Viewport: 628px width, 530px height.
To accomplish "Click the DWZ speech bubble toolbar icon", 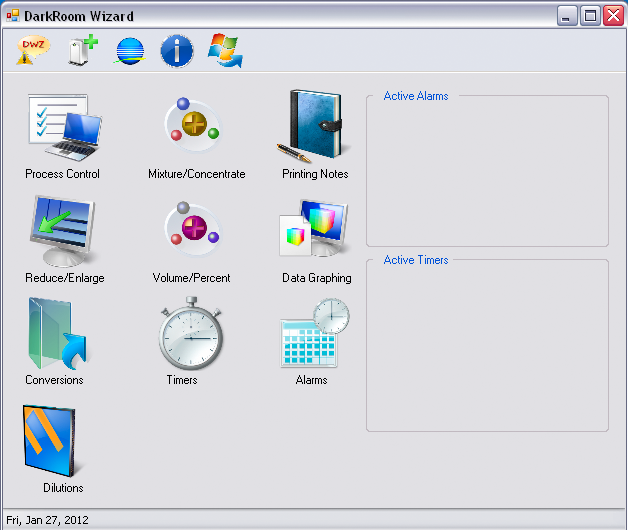I will coord(32,51).
